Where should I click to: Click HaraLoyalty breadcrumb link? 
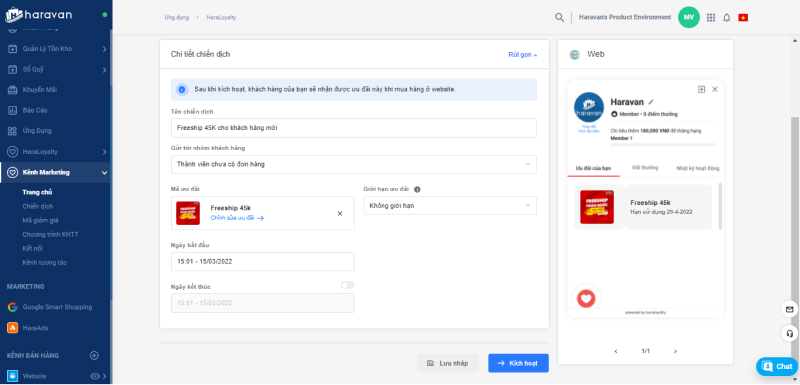coord(221,17)
